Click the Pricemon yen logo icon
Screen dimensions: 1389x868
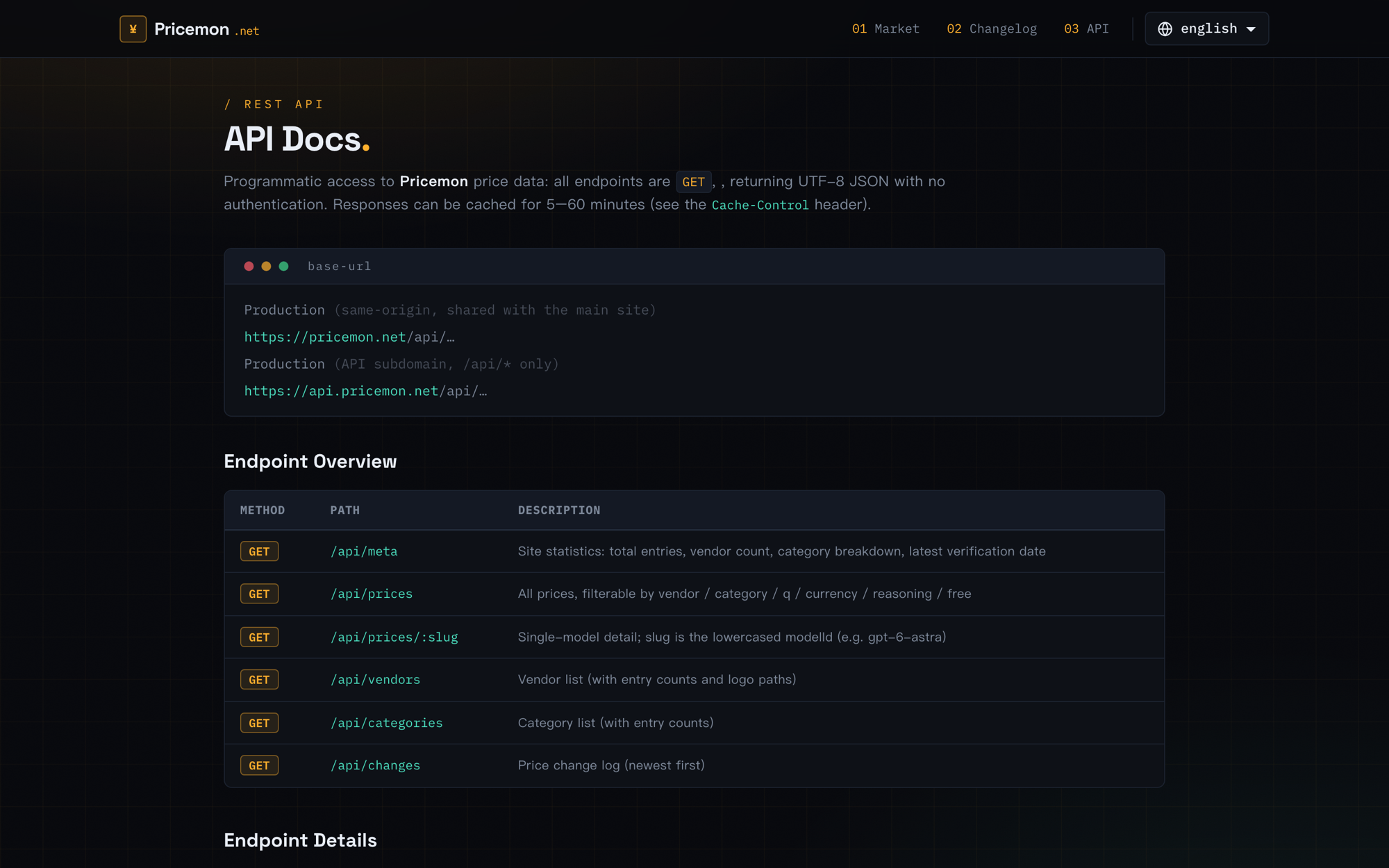[133, 29]
